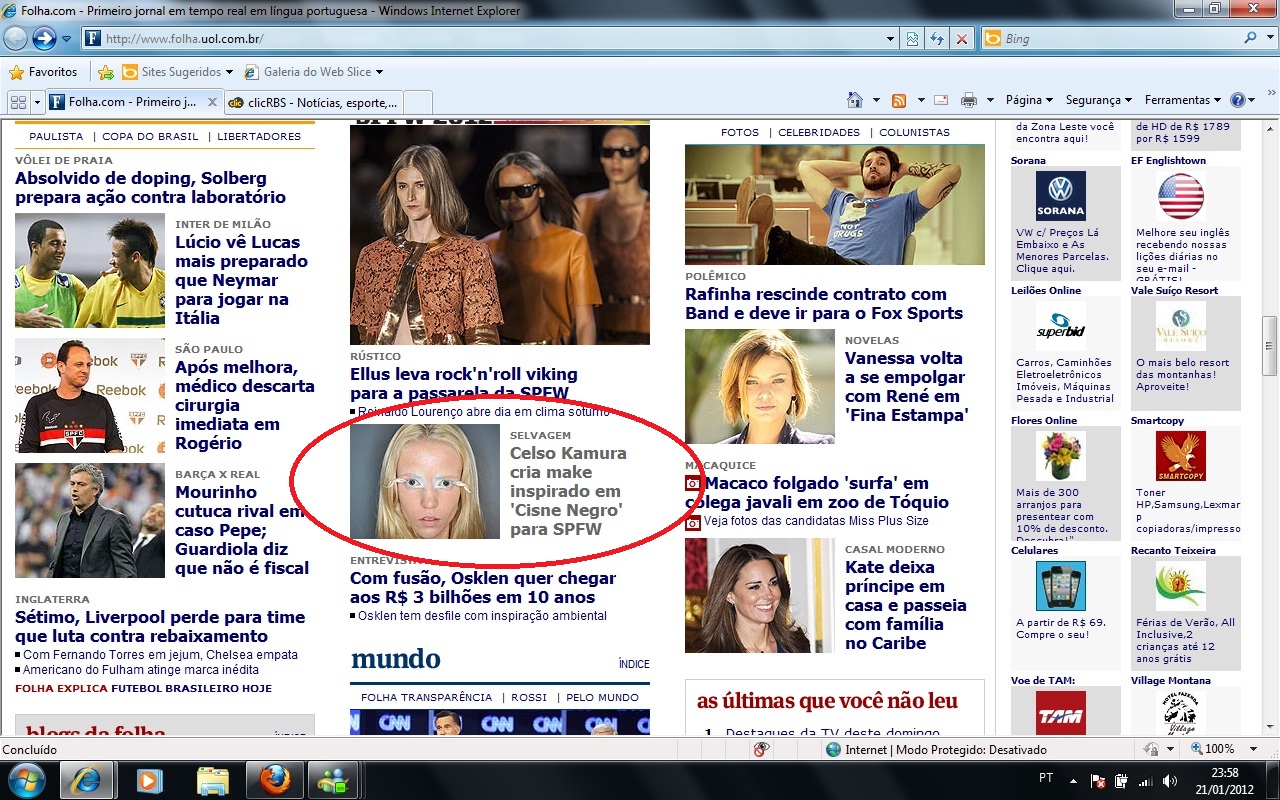
Task: Show hidden tray icons arrow
Action: tap(1072, 781)
